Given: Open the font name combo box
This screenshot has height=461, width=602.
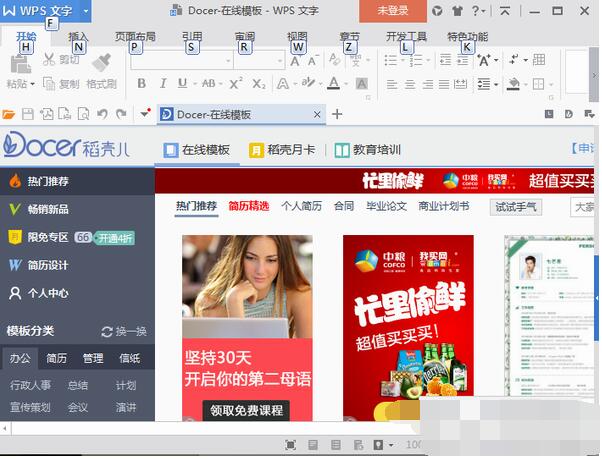Looking at the screenshot, I should [x=182, y=60].
